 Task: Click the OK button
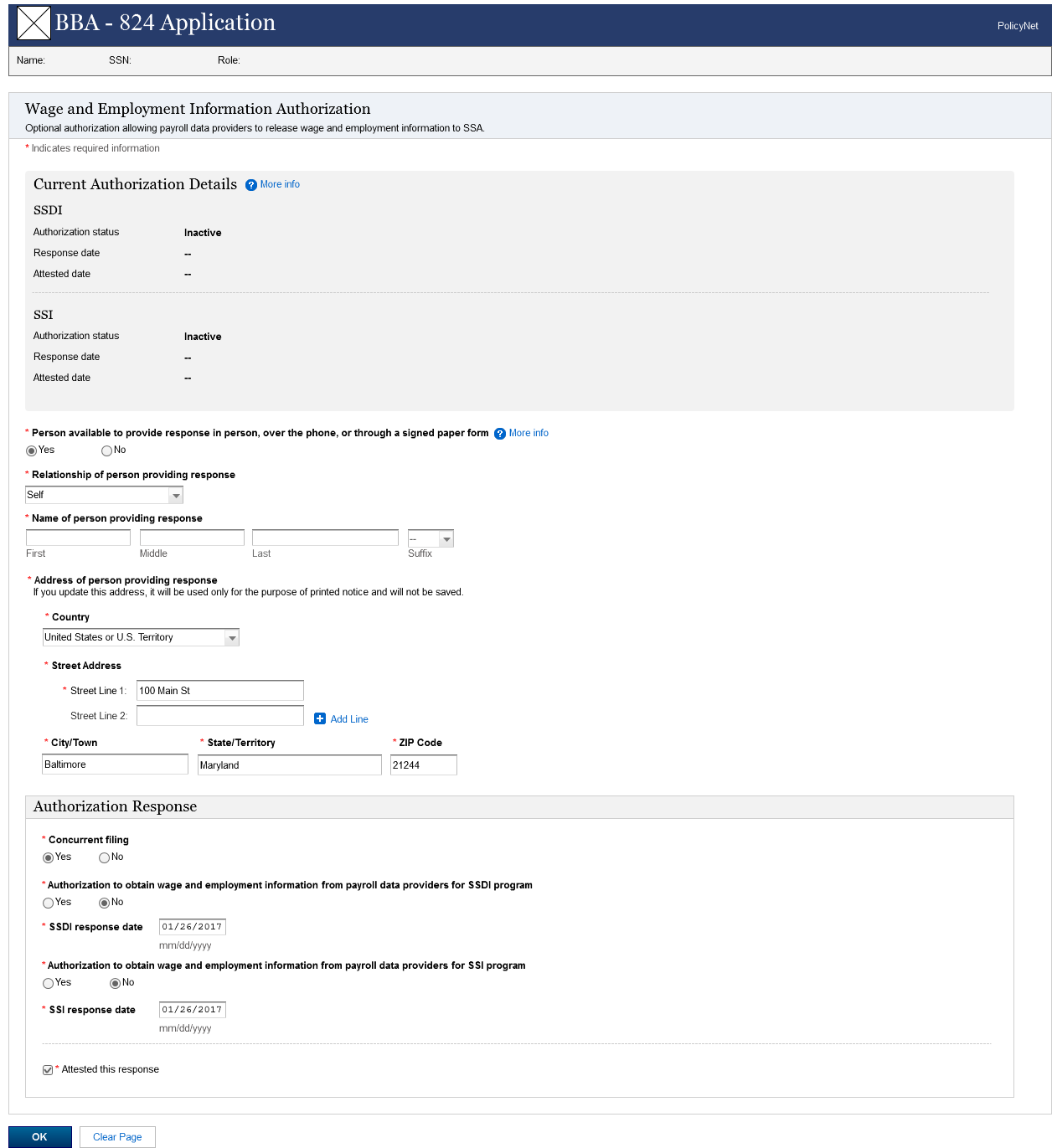pyautogui.click(x=40, y=1137)
